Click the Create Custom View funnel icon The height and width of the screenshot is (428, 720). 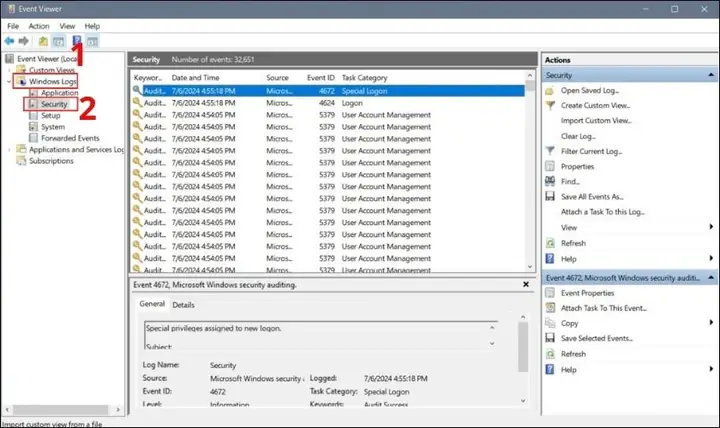(x=550, y=106)
